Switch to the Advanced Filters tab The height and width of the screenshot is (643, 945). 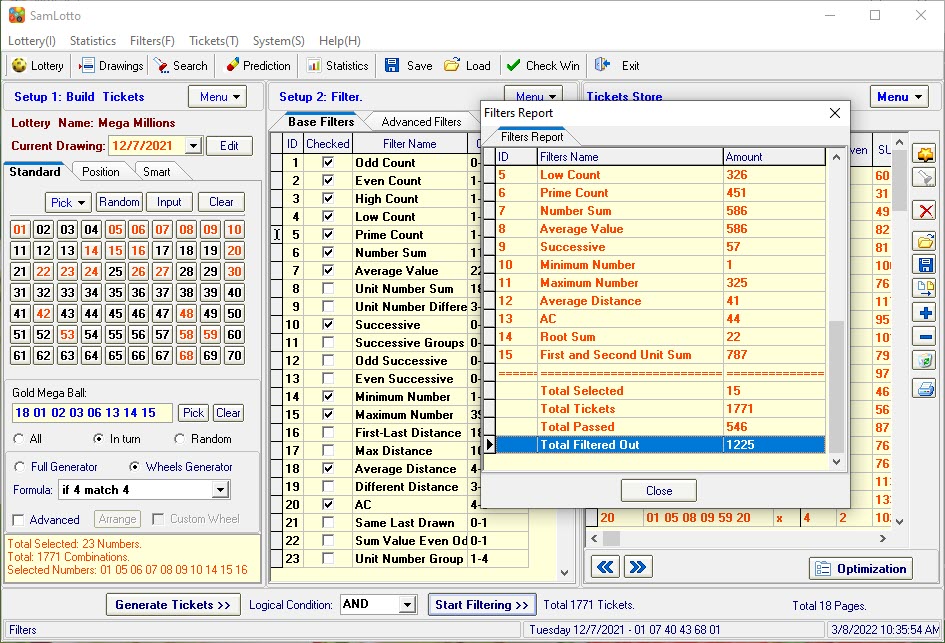tap(421, 122)
